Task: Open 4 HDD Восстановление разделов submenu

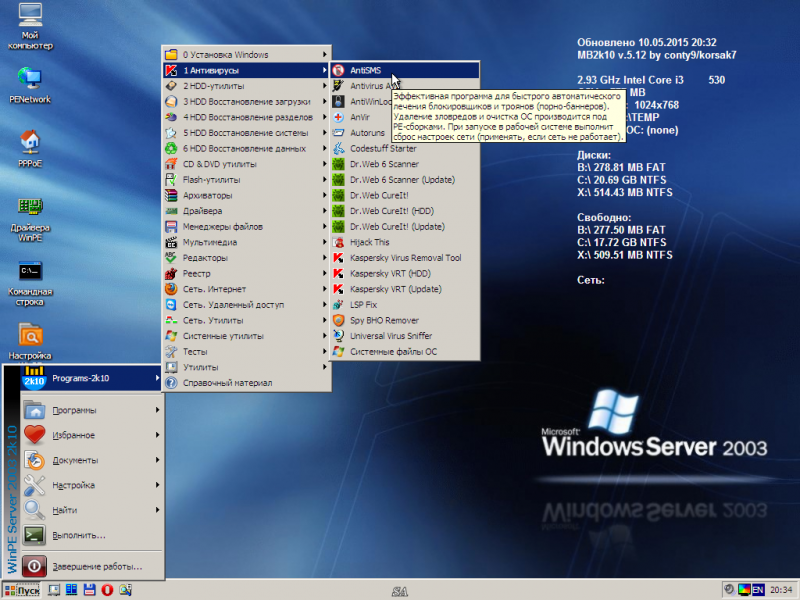Action: tap(247, 117)
